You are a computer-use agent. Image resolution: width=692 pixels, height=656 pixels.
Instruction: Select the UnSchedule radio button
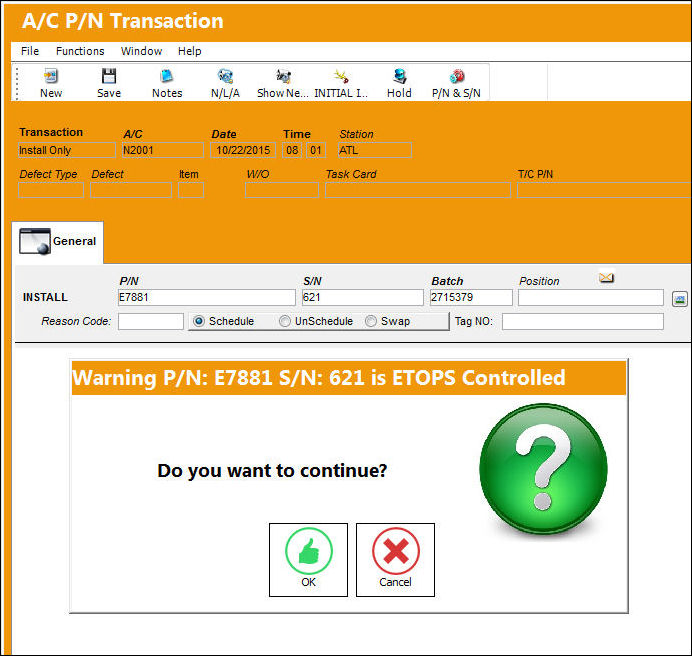[285, 321]
